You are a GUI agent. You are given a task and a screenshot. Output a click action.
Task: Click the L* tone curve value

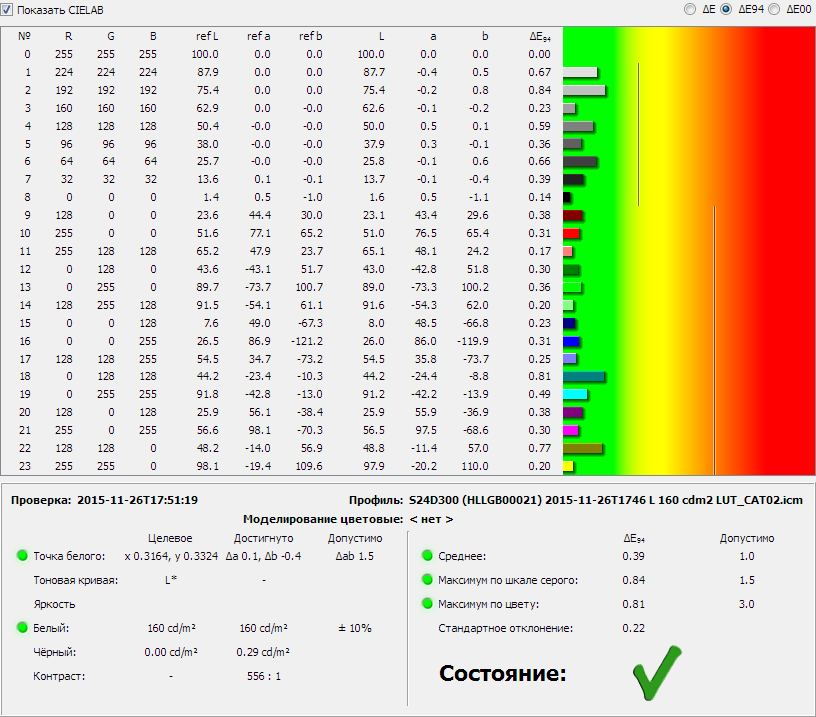[171, 580]
